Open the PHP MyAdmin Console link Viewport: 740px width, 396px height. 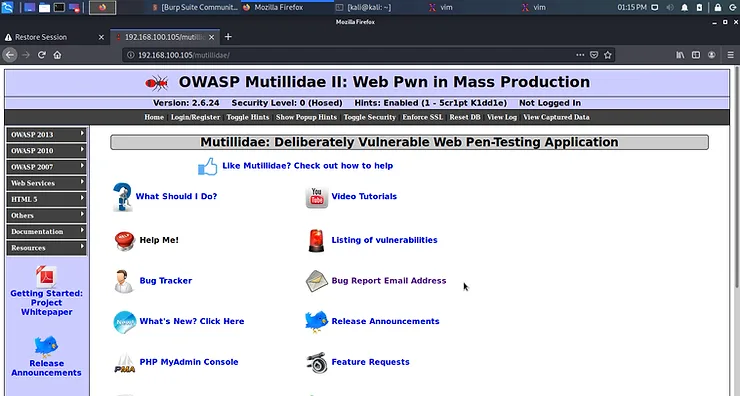189,362
